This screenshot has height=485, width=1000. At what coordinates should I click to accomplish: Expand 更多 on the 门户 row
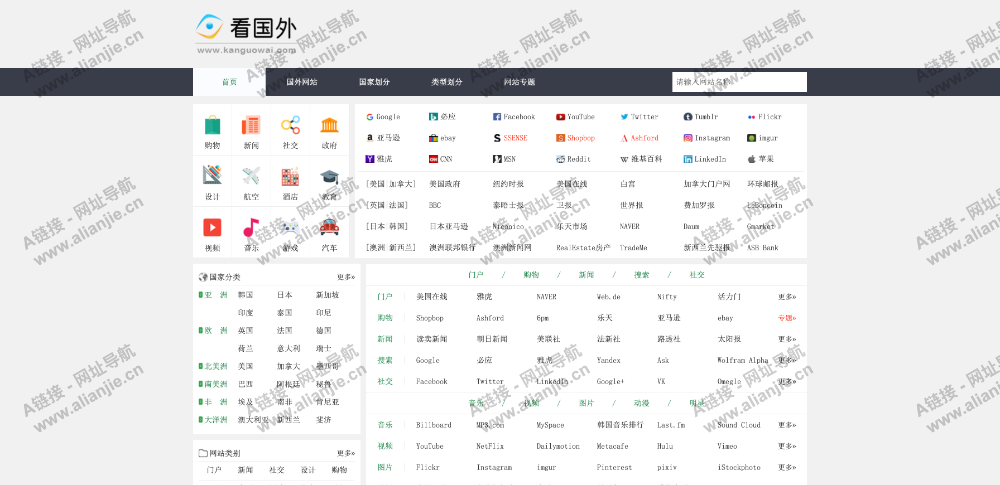coord(787,297)
